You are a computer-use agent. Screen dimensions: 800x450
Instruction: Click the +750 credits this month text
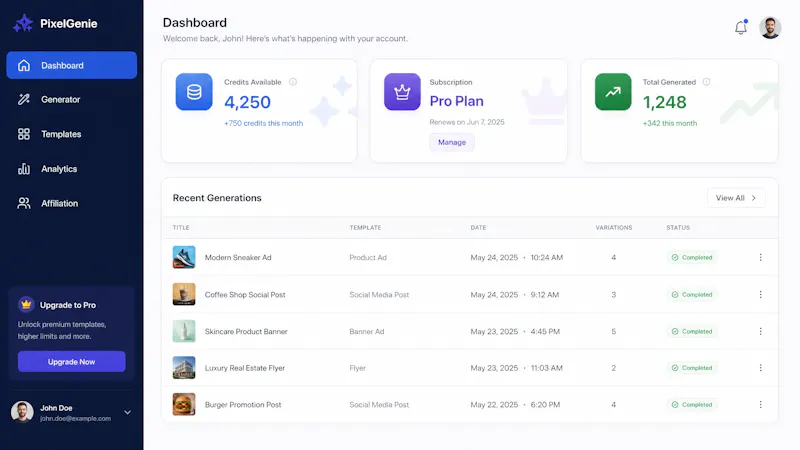[263, 123]
